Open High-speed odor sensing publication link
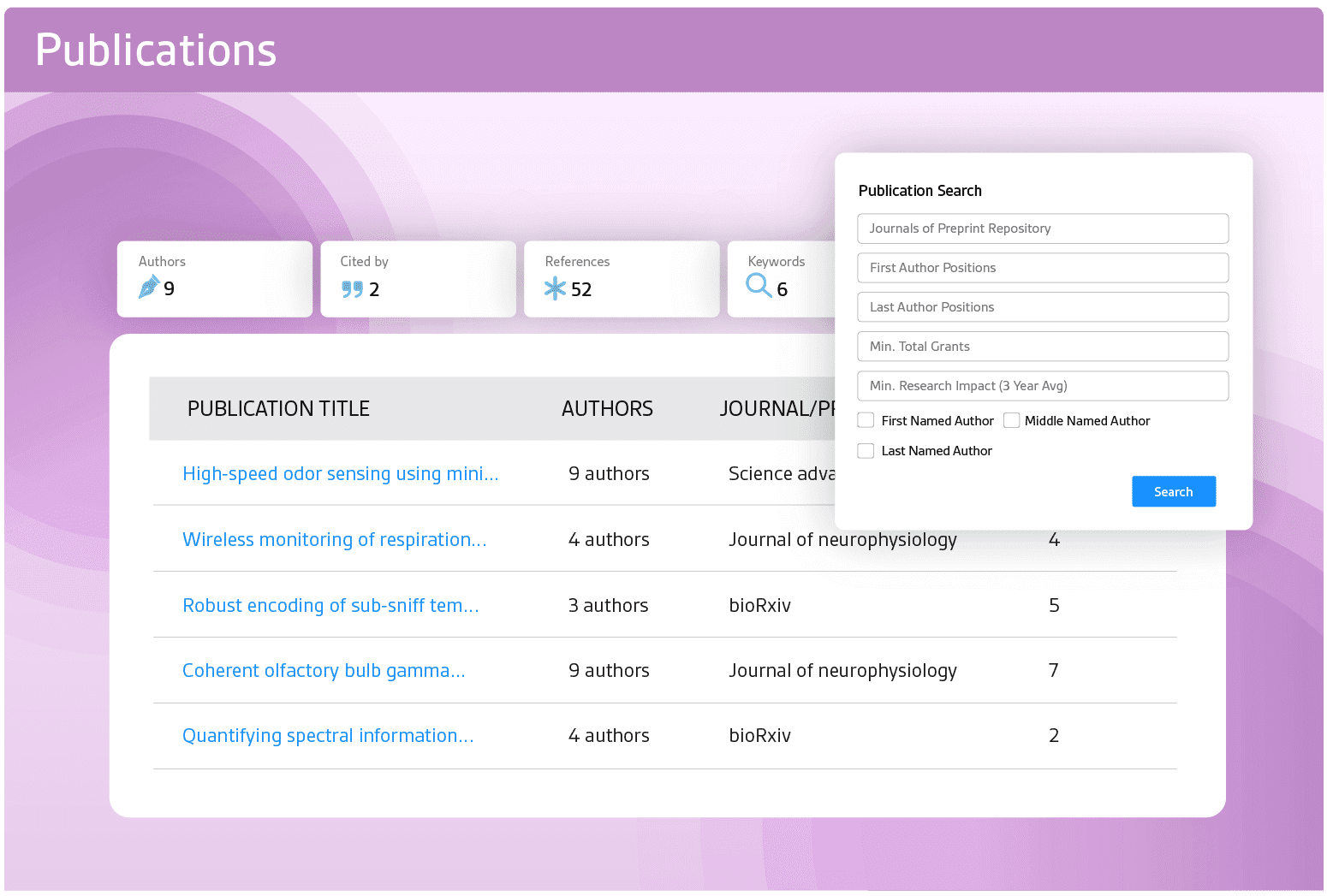Screen dimensions: 1327x896 [341, 474]
